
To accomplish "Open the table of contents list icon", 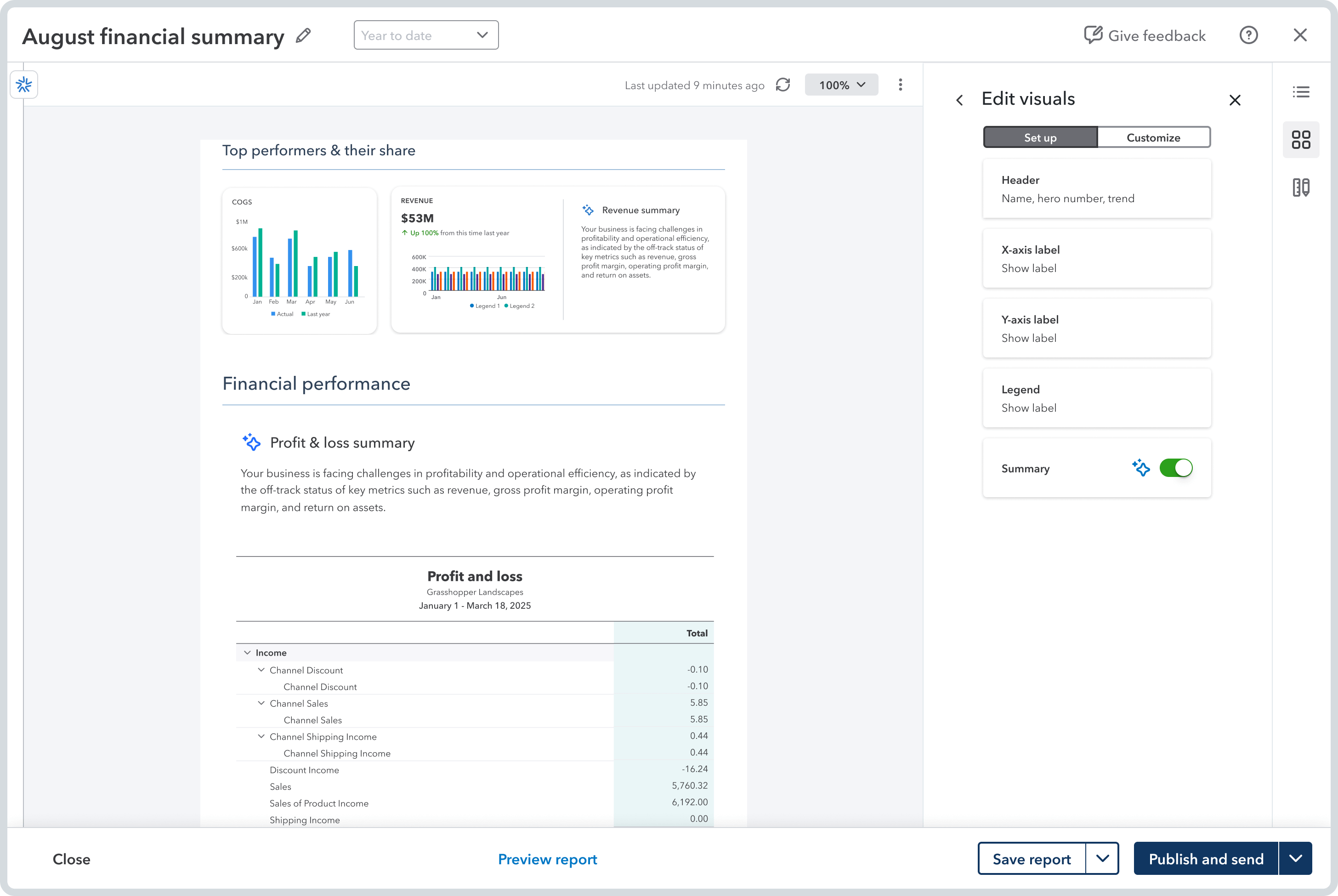I will [x=1301, y=91].
